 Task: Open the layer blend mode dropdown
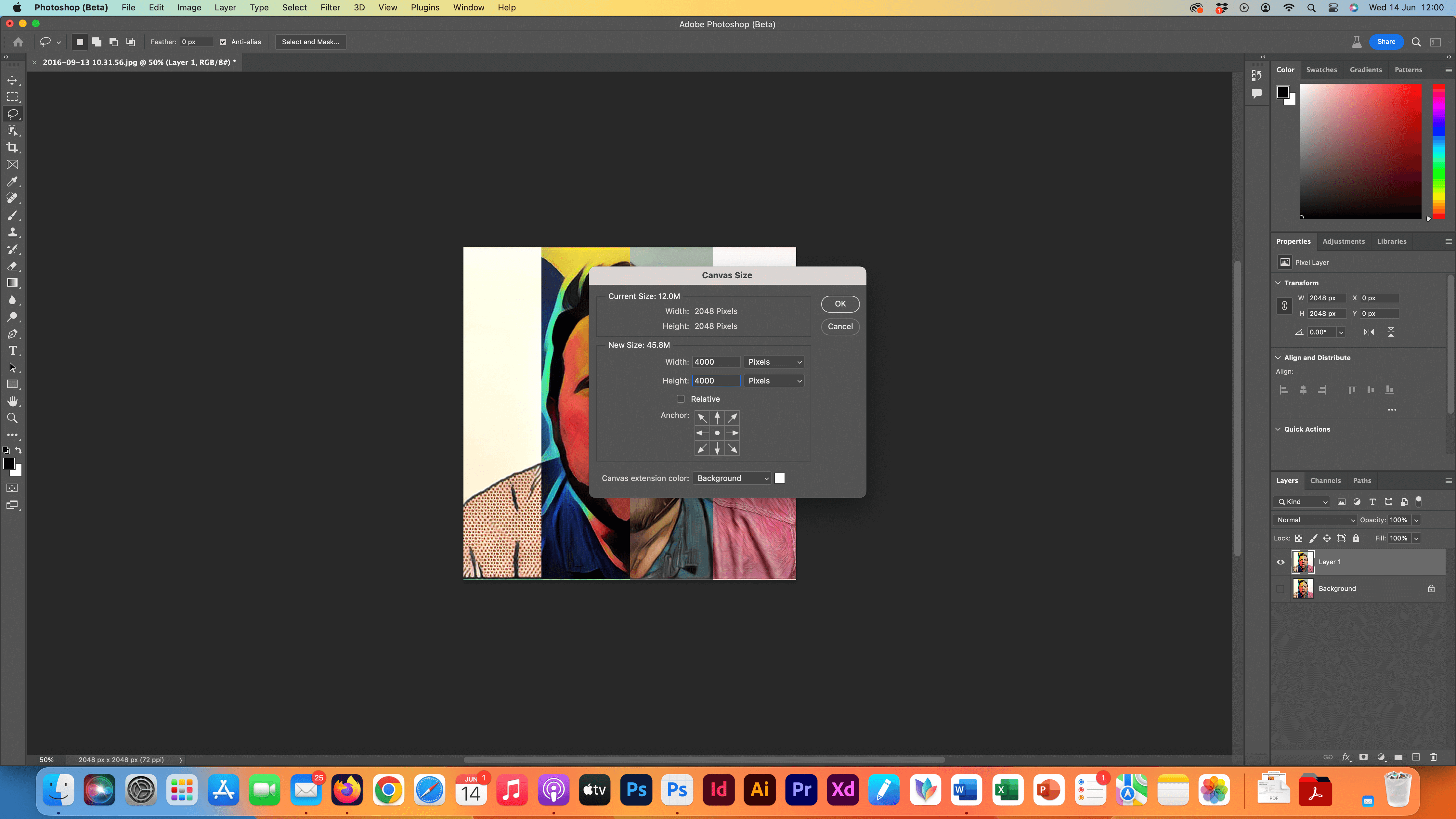click(x=1315, y=521)
